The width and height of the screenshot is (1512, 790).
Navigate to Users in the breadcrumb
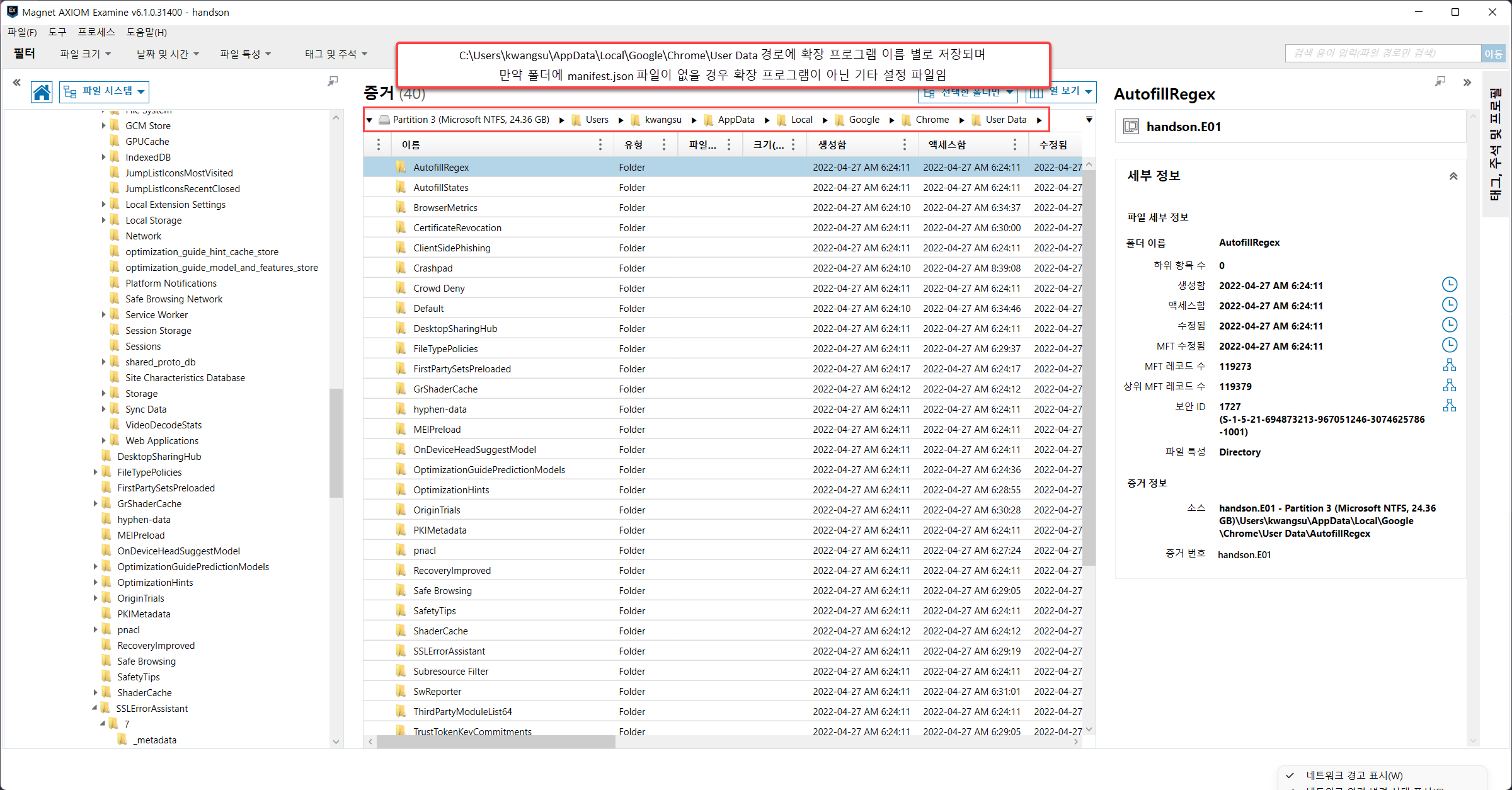click(x=597, y=120)
